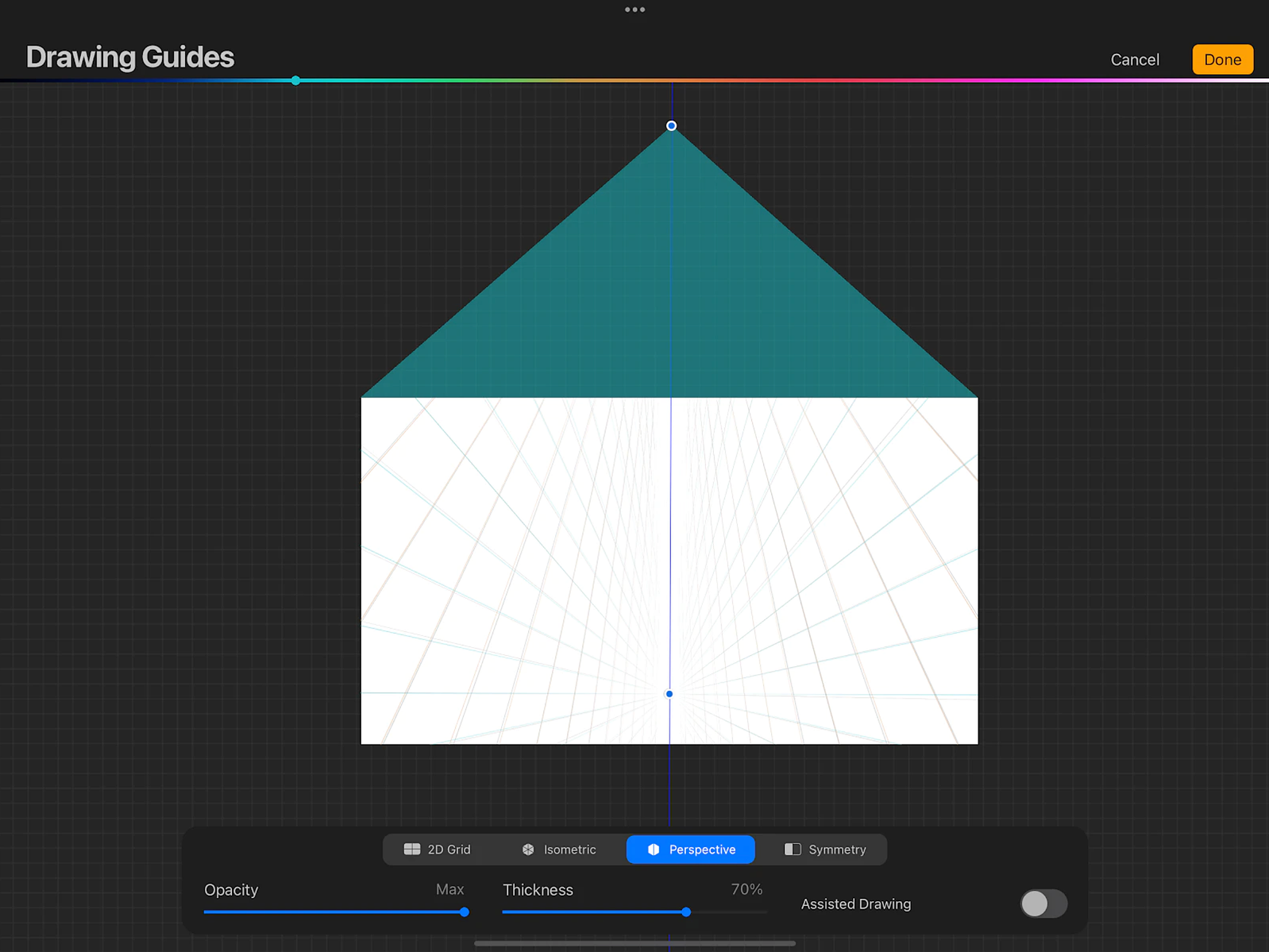Switch to the Symmetry guide tab
This screenshot has width=1269, height=952.
[825, 850]
